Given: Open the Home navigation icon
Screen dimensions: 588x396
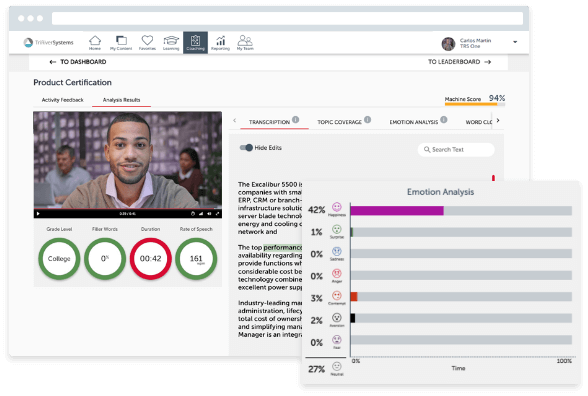Looking at the screenshot, I should [95, 42].
